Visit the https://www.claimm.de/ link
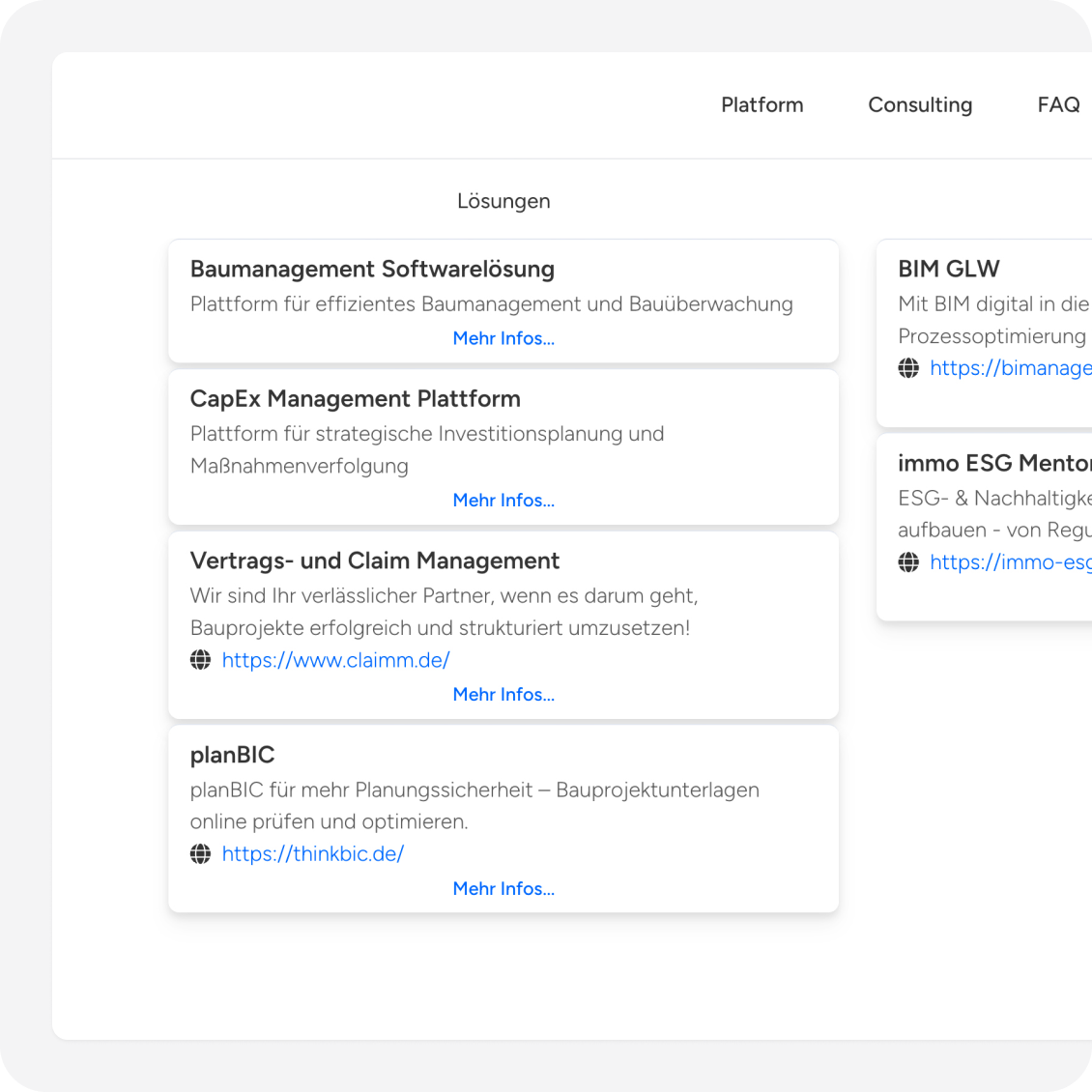This screenshot has height=1092, width=1092. tap(335, 660)
